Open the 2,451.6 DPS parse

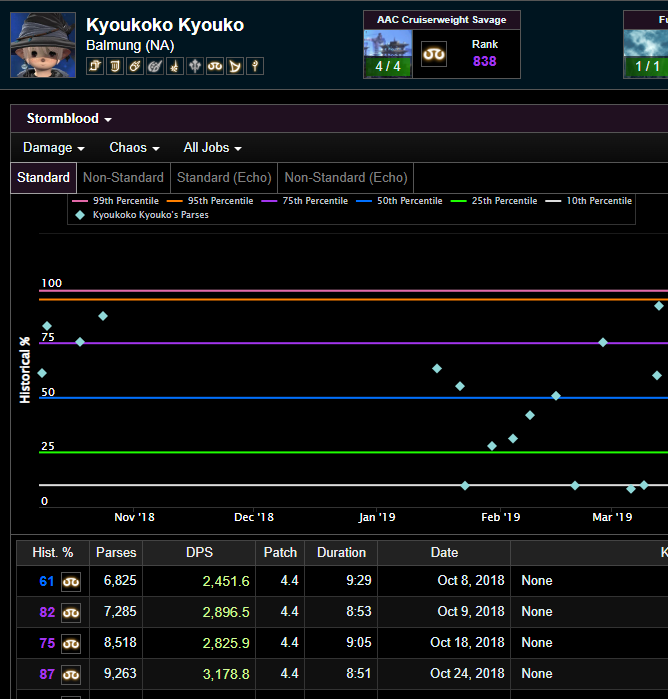226,581
